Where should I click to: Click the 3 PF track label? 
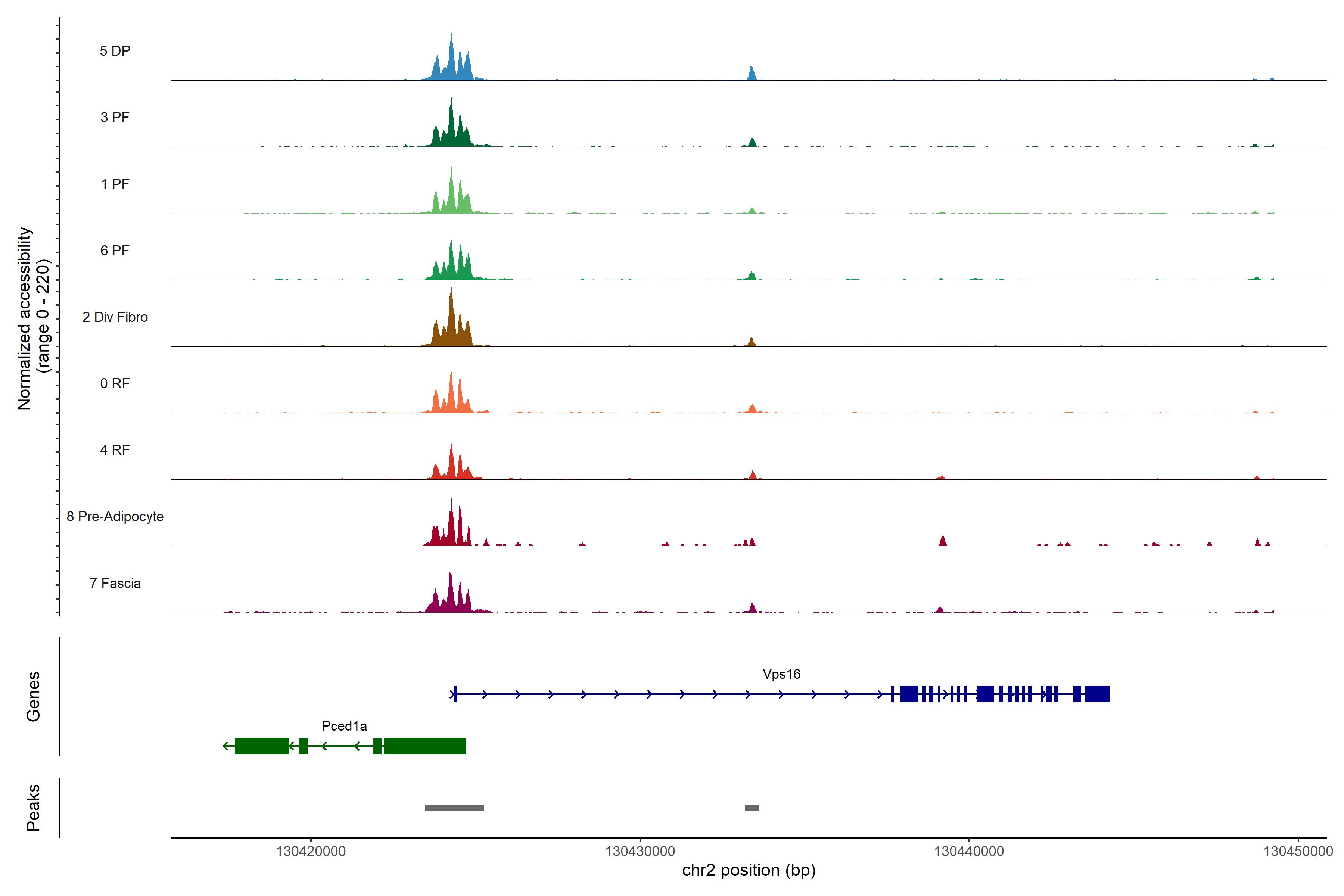[x=115, y=117]
